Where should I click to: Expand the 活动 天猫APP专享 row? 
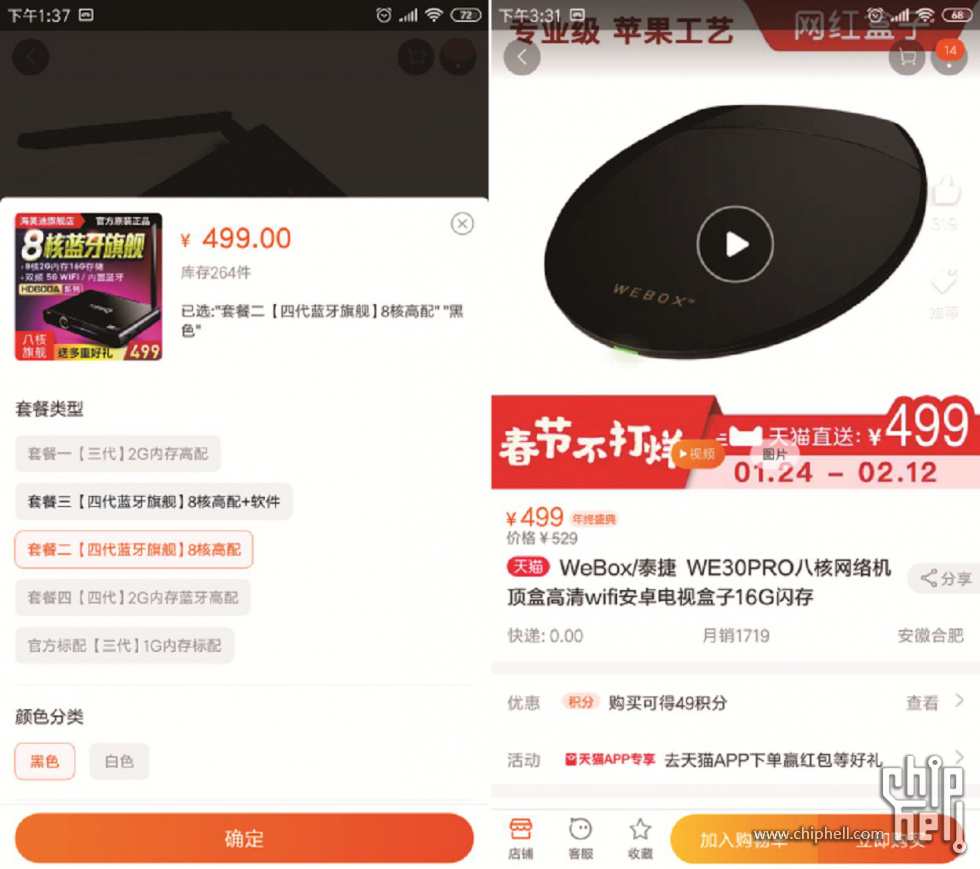click(x=736, y=760)
